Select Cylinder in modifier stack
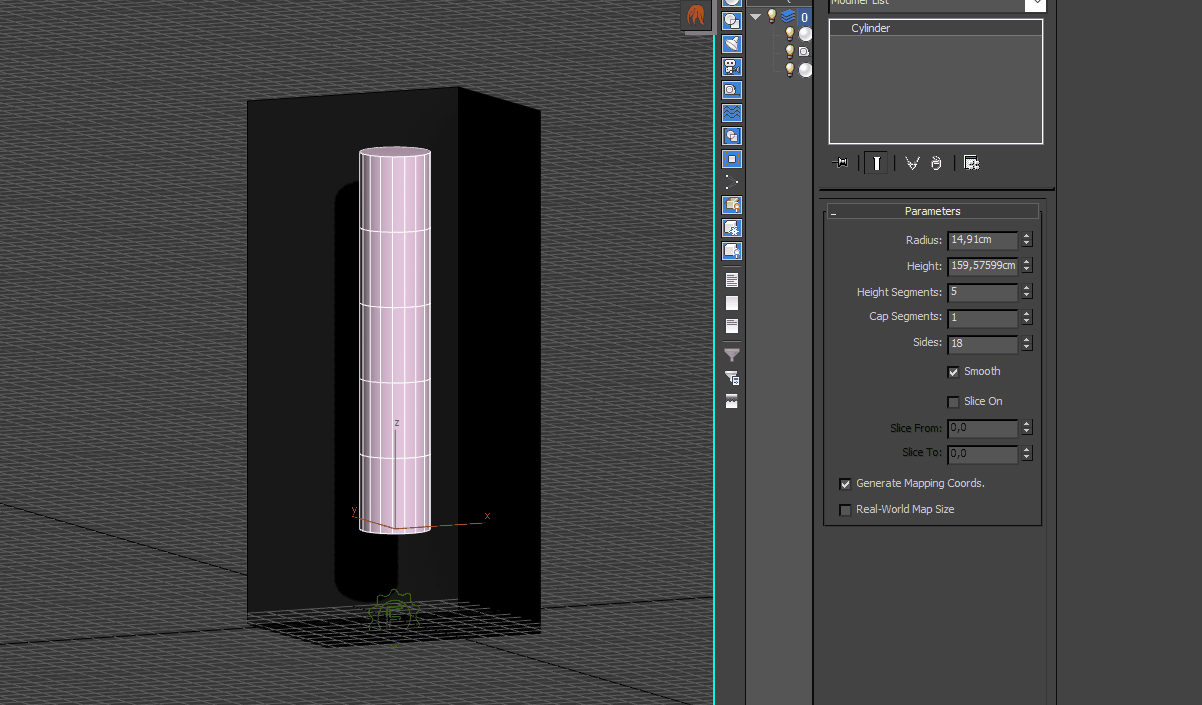The width and height of the screenshot is (1202, 705). (x=870, y=28)
